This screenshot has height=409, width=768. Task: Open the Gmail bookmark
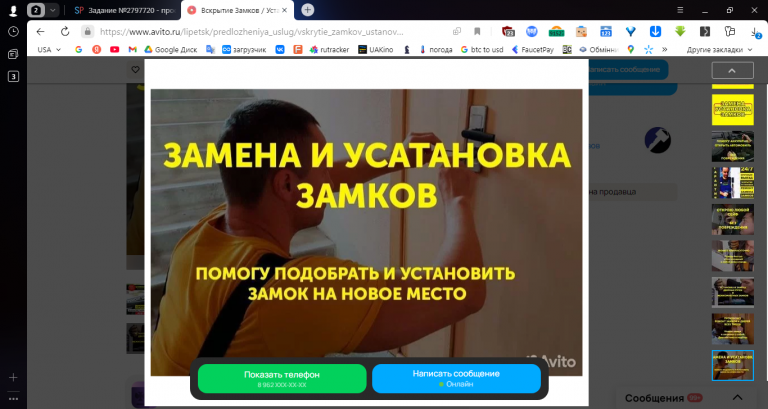pyautogui.click(x=133, y=49)
